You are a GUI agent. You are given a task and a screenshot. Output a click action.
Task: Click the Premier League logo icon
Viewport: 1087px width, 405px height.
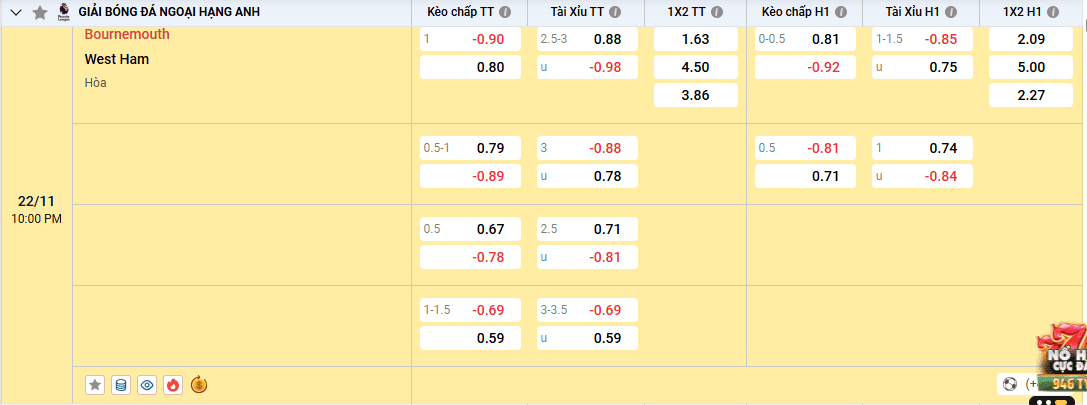(63, 12)
